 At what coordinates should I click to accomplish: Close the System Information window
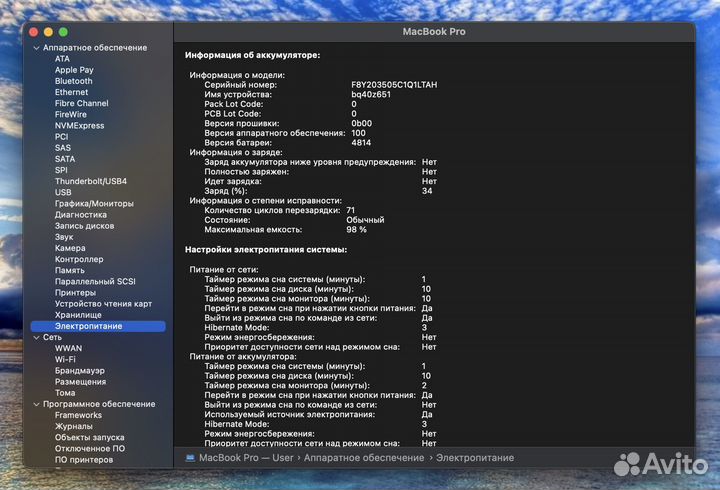pos(34,32)
